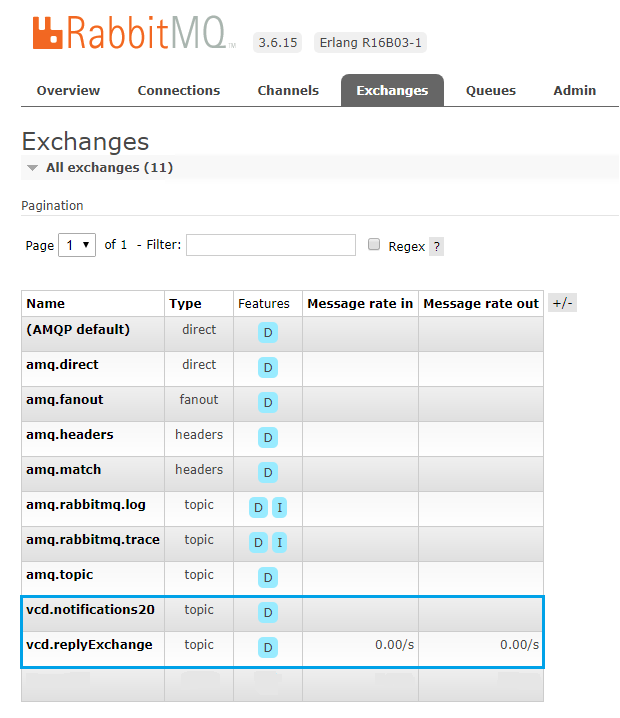Click the RabbitMQ logo icon
Screen dimensions: 620x718
48,34
